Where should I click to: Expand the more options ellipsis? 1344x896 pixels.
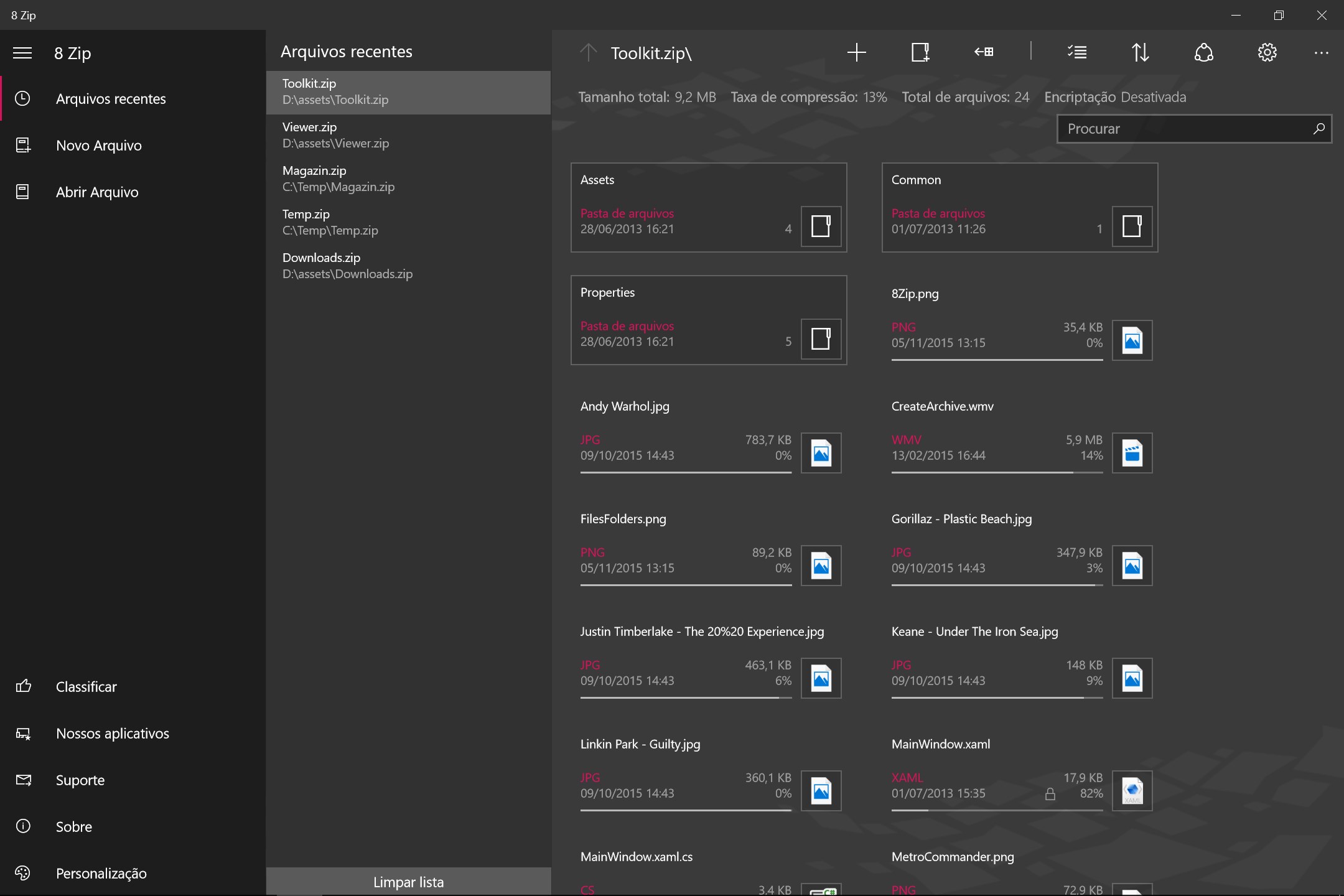coord(1322,54)
